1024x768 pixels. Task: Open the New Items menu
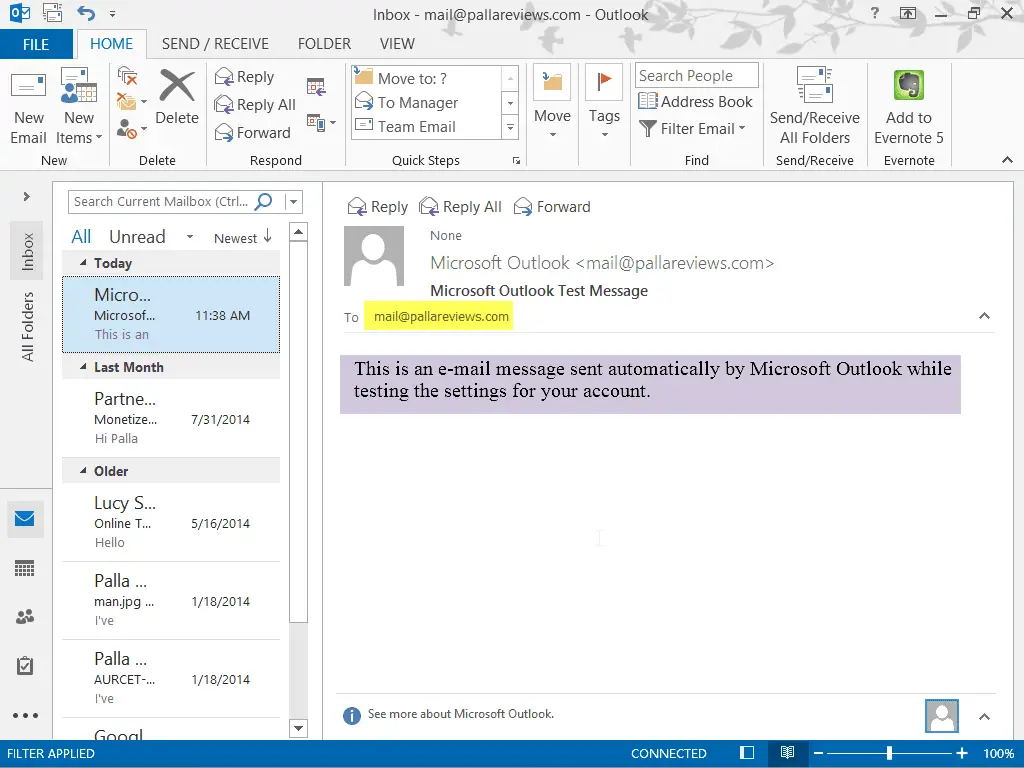[79, 108]
